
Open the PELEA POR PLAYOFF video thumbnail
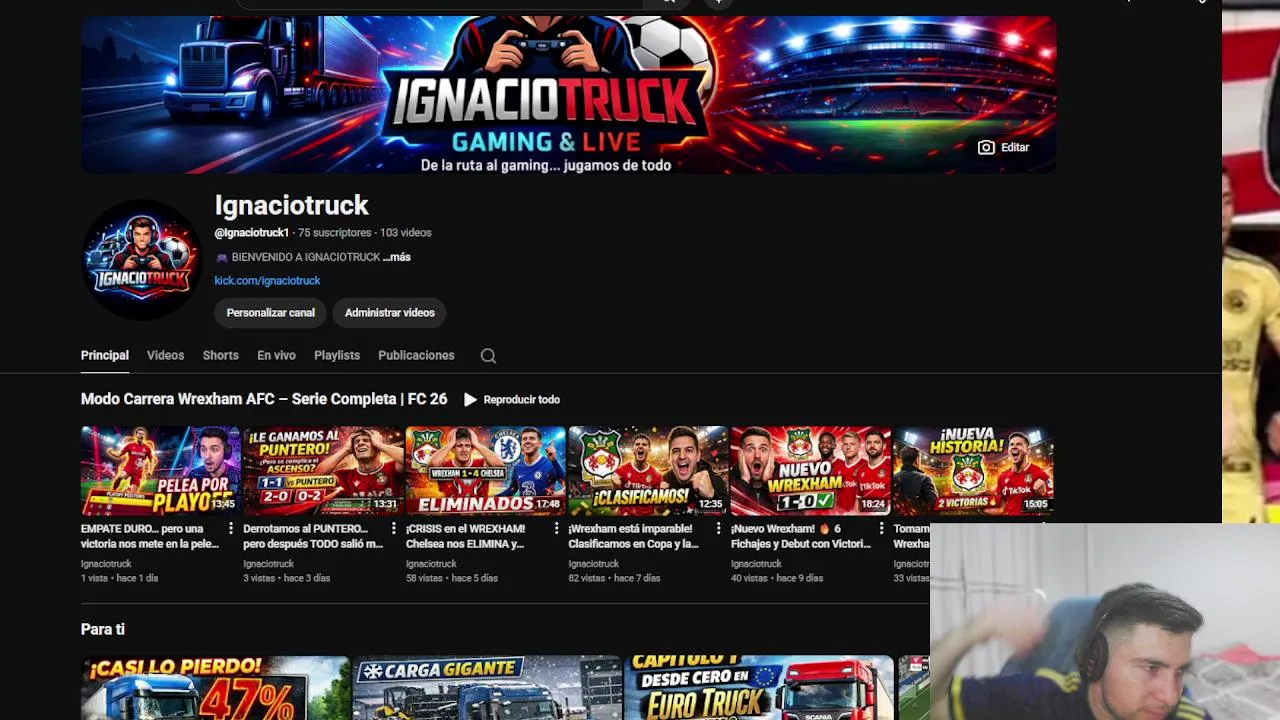click(x=161, y=471)
